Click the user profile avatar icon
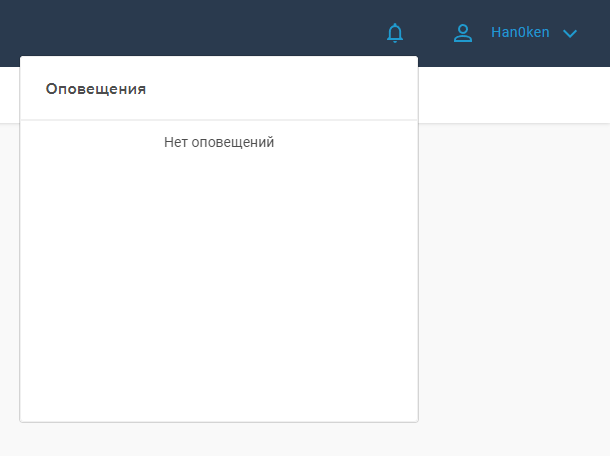This screenshot has width=610, height=456. click(x=463, y=33)
